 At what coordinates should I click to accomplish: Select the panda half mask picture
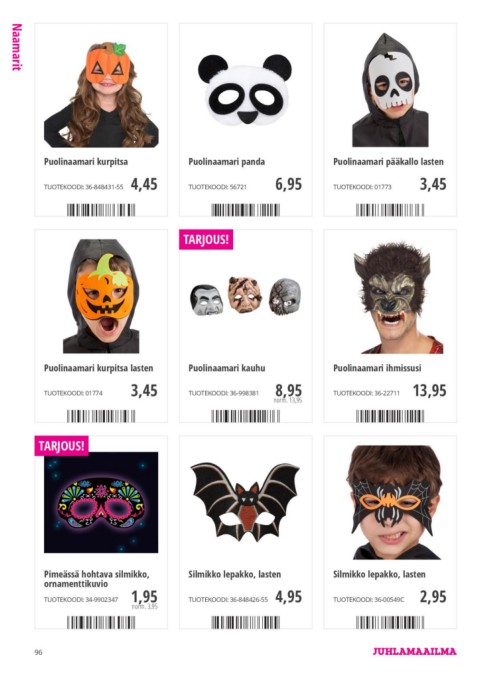pyautogui.click(x=245, y=90)
